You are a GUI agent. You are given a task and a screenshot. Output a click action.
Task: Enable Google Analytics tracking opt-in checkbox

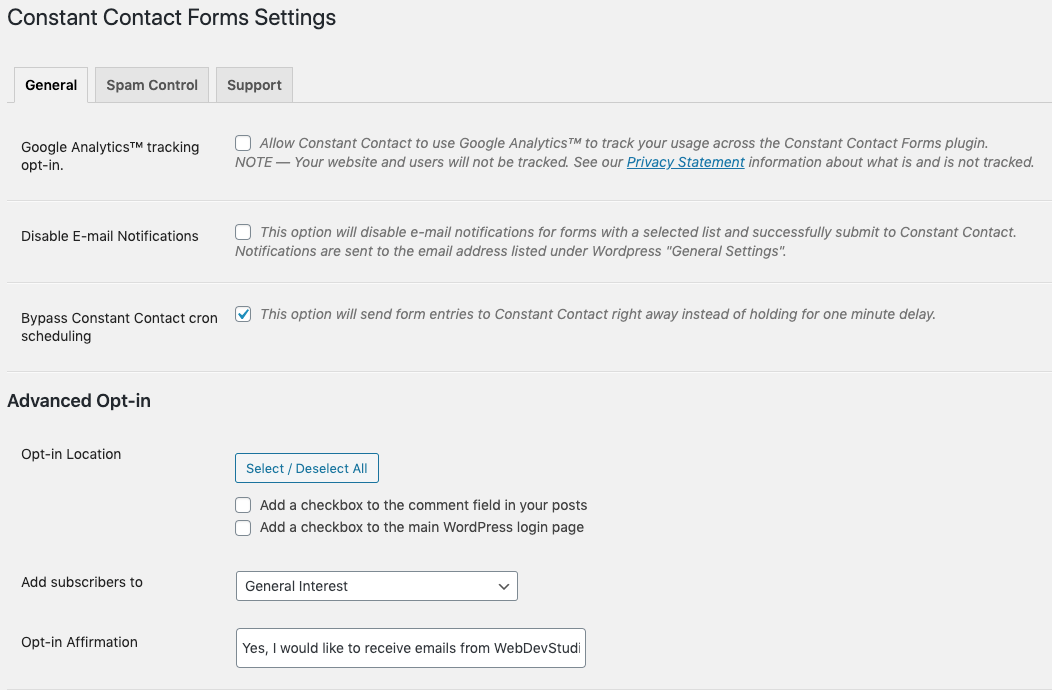point(243,143)
